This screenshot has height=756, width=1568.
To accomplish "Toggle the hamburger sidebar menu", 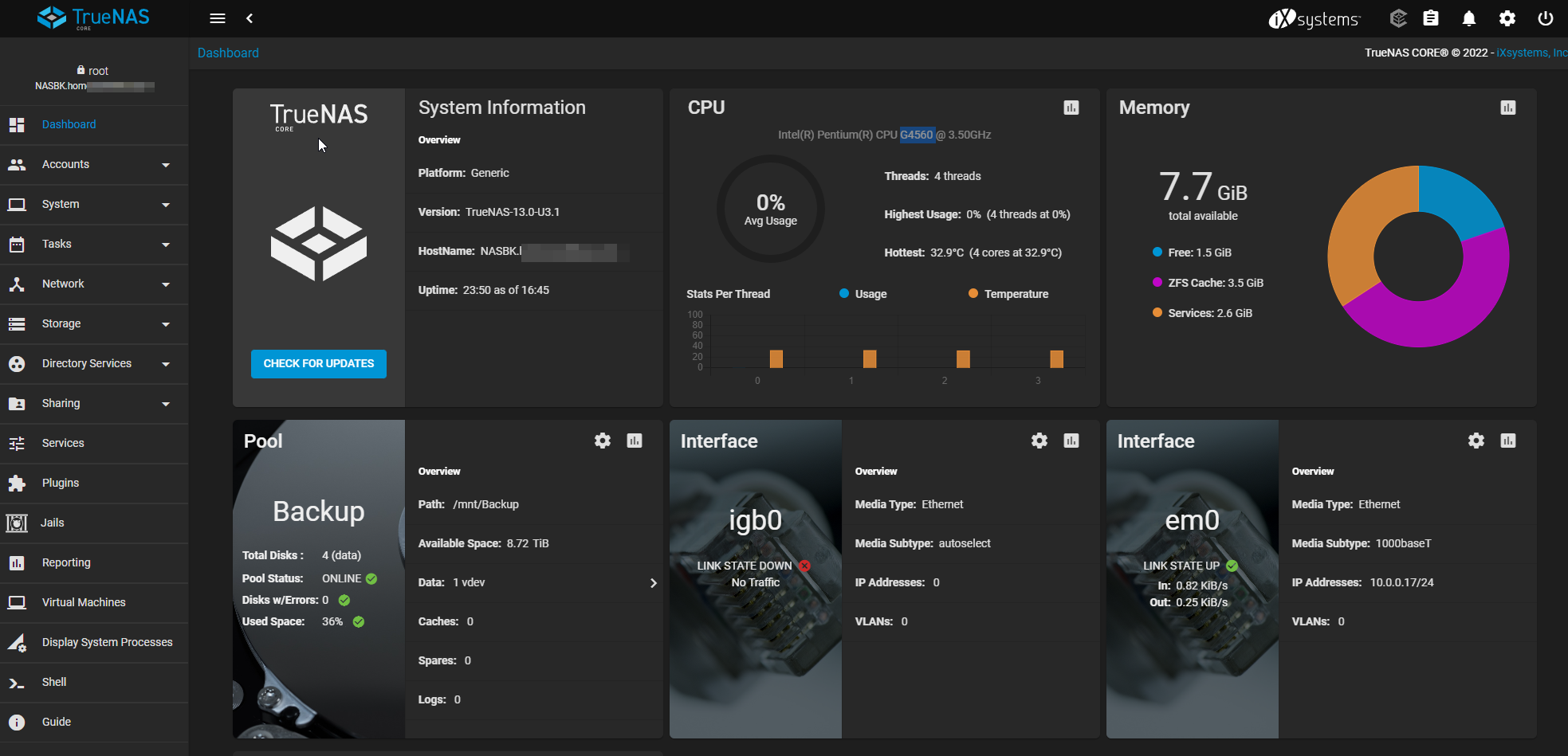I will coord(218,18).
